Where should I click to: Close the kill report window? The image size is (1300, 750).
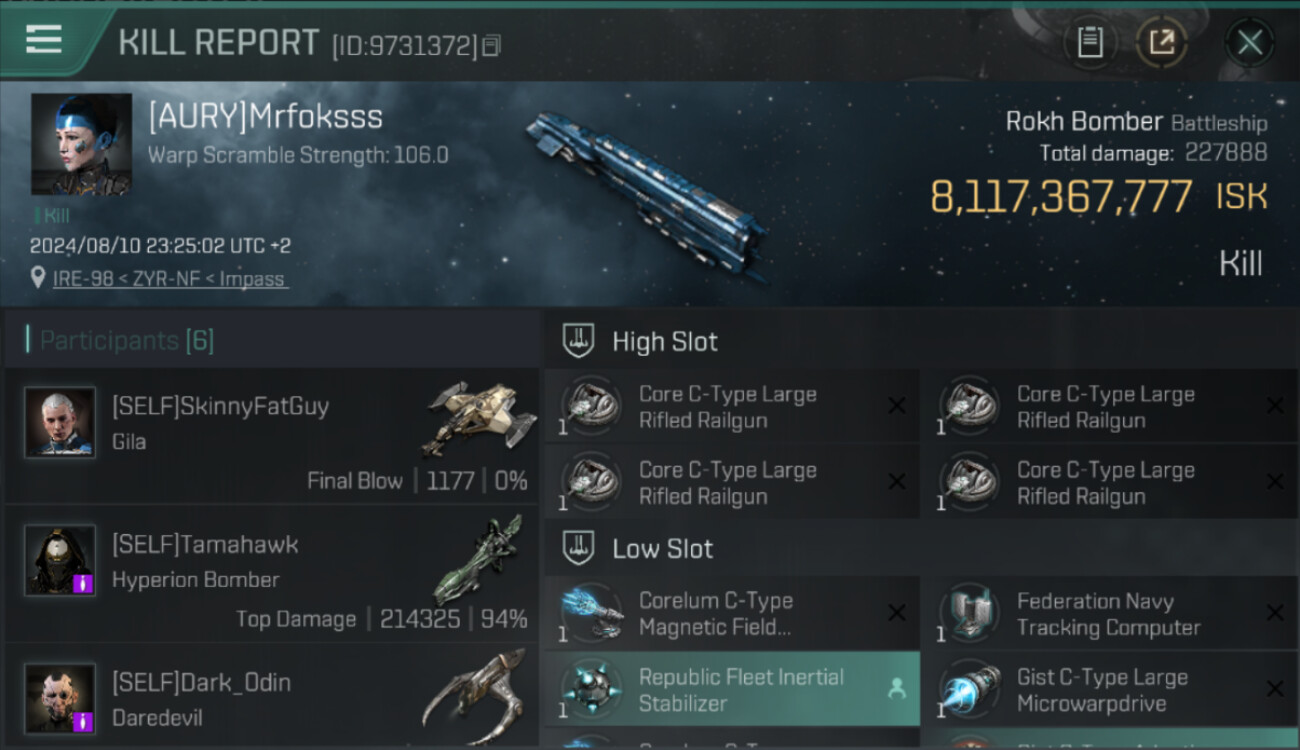coord(1249,42)
